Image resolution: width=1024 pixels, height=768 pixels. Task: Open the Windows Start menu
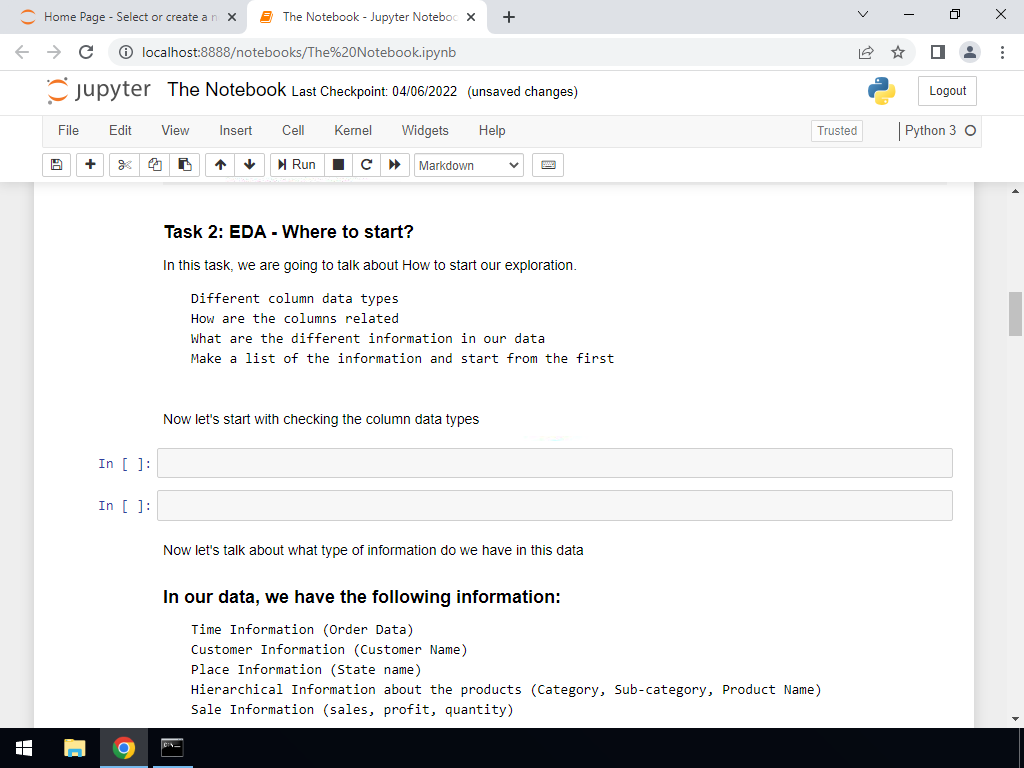24,748
